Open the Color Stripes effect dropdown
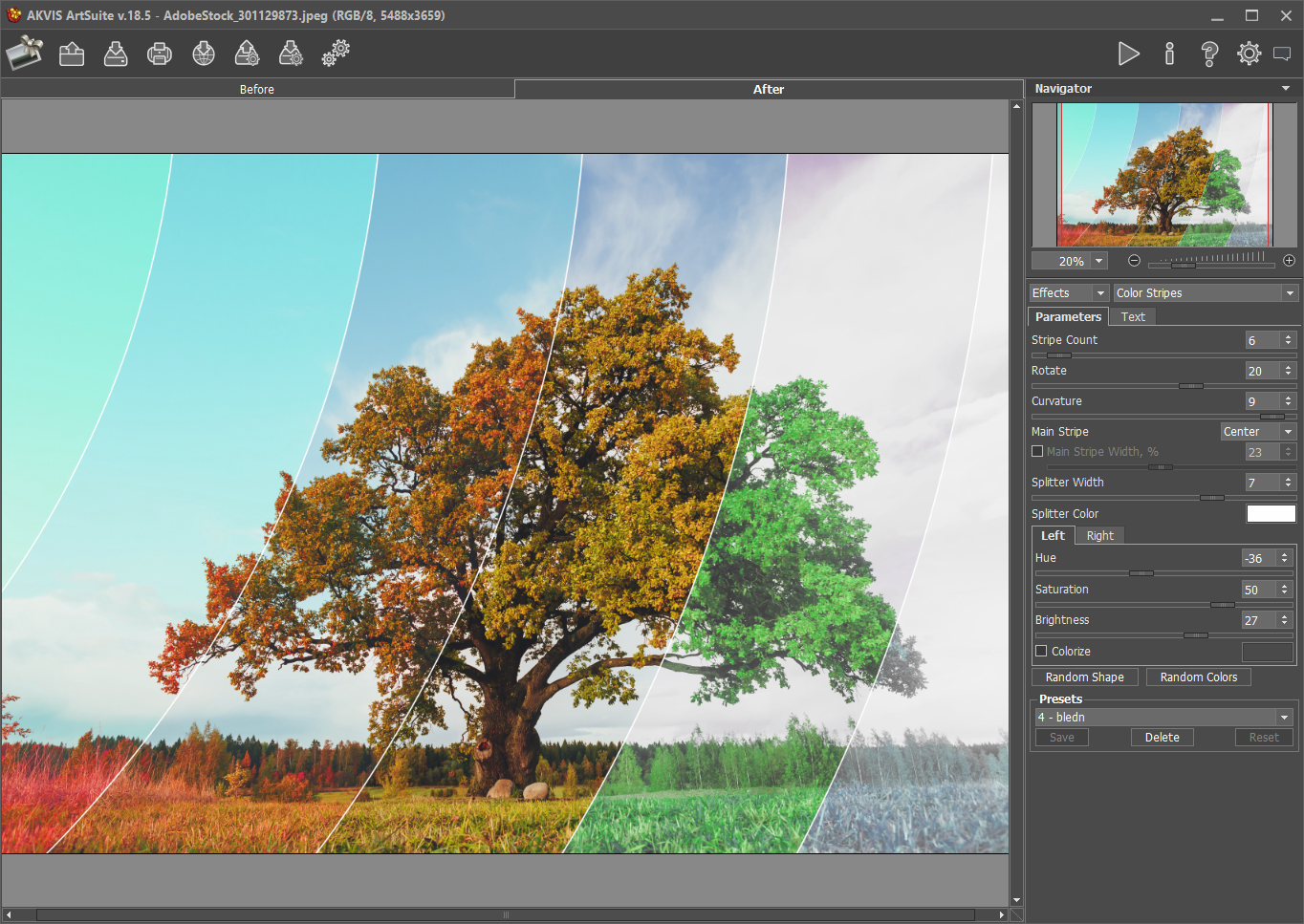Screen dimensions: 1304x924 1205,293
